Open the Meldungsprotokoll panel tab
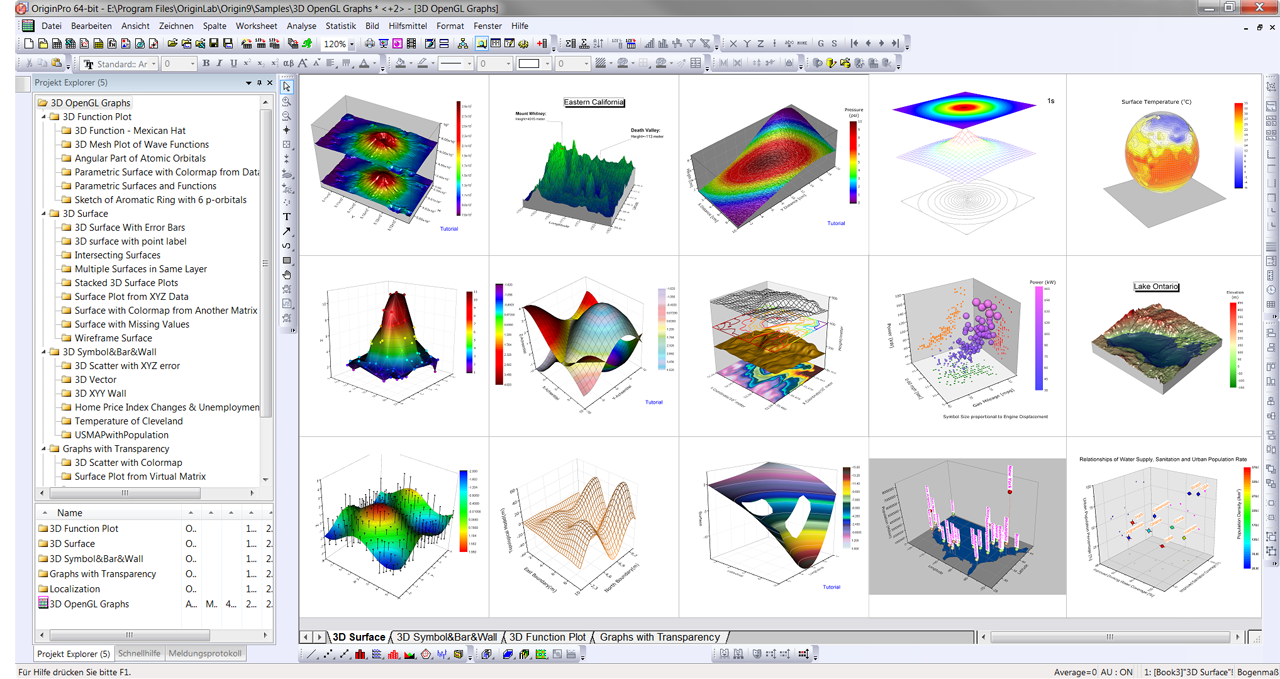1280x679 pixels. click(205, 654)
